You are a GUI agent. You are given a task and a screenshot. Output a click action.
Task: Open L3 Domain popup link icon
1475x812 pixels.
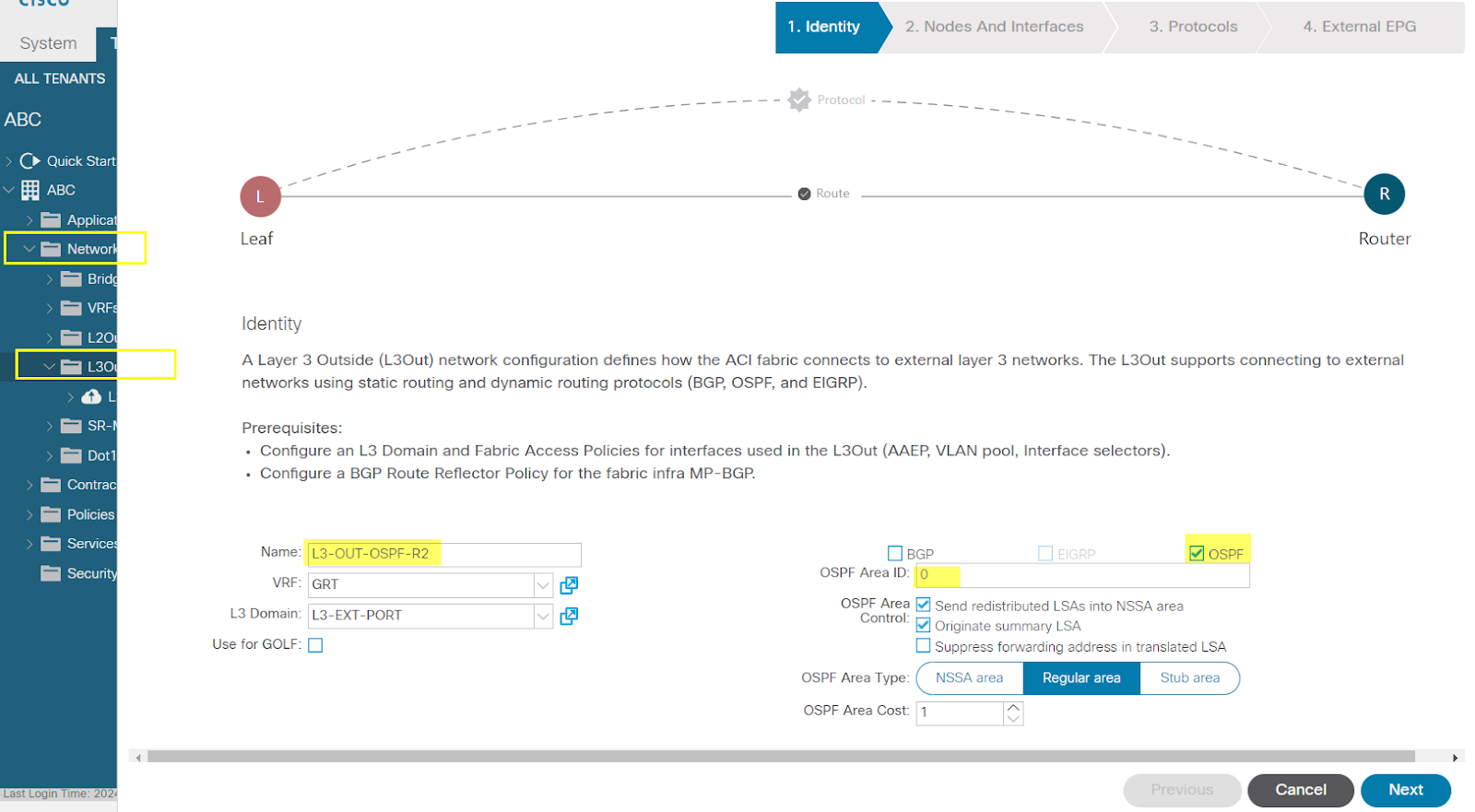569,616
